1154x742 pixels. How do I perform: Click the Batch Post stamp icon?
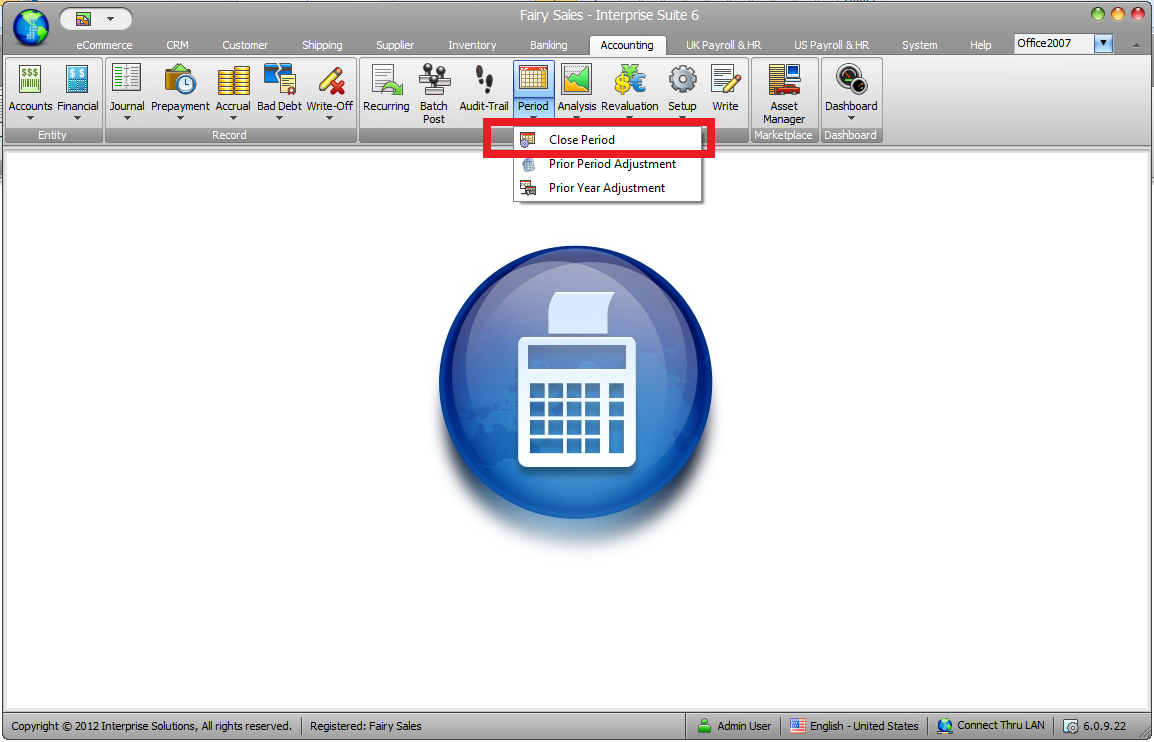pos(434,80)
